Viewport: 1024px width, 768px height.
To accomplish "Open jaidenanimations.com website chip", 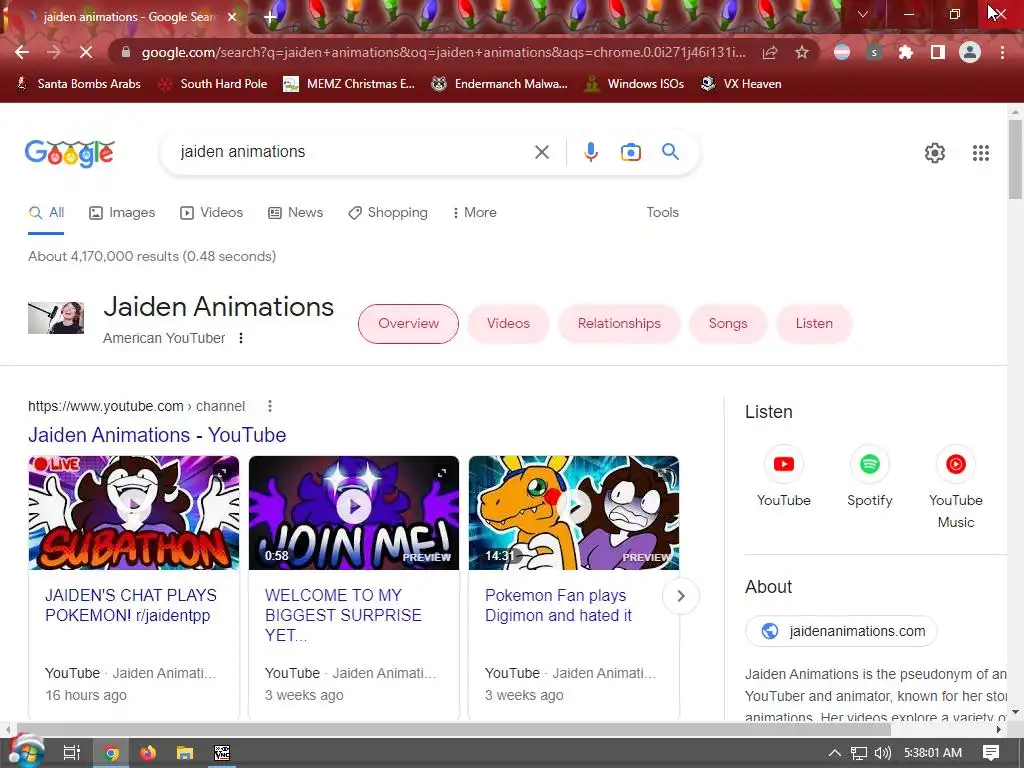I will pyautogui.click(x=841, y=631).
